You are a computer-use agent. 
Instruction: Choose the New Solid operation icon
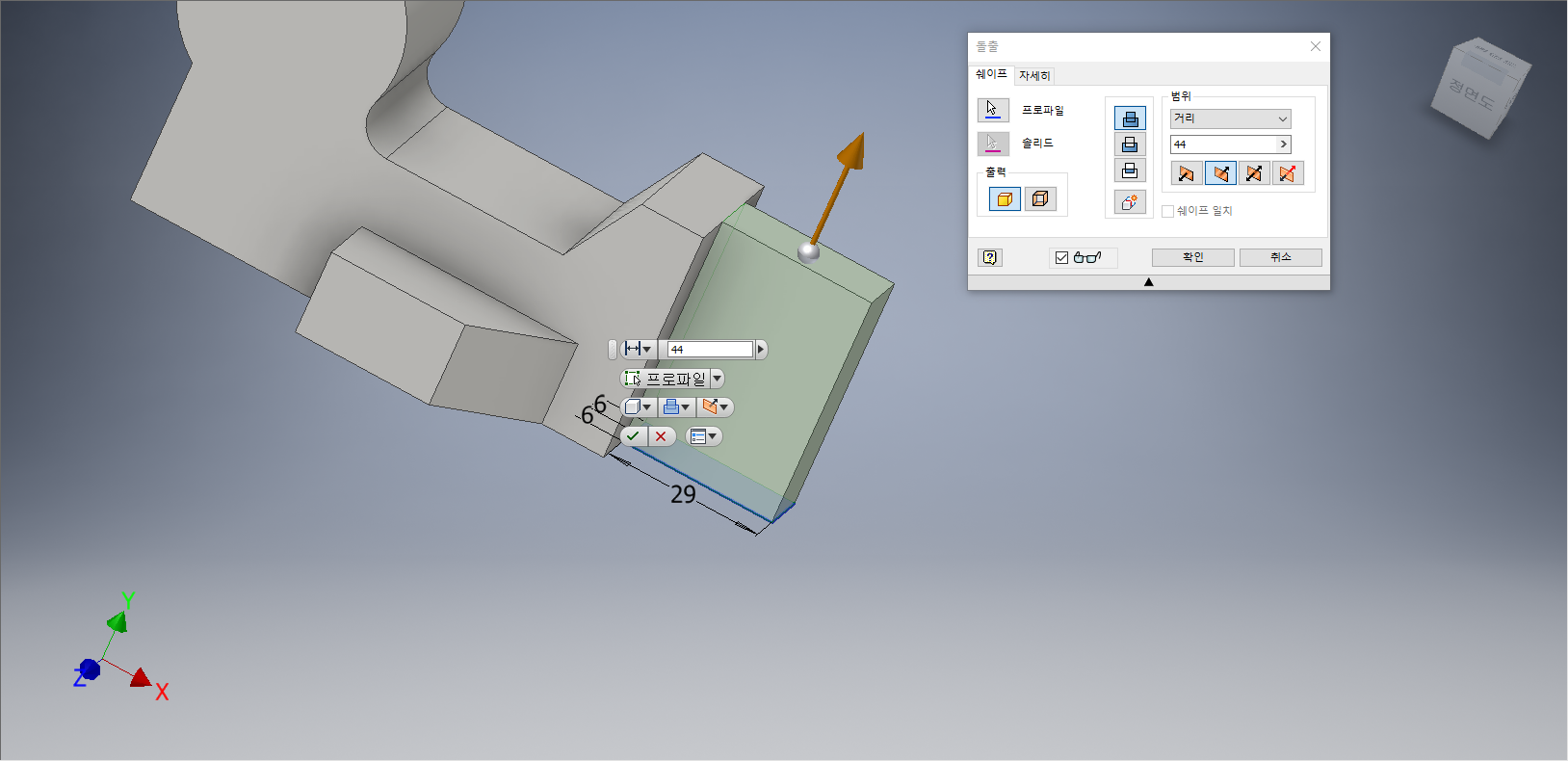[1130, 201]
